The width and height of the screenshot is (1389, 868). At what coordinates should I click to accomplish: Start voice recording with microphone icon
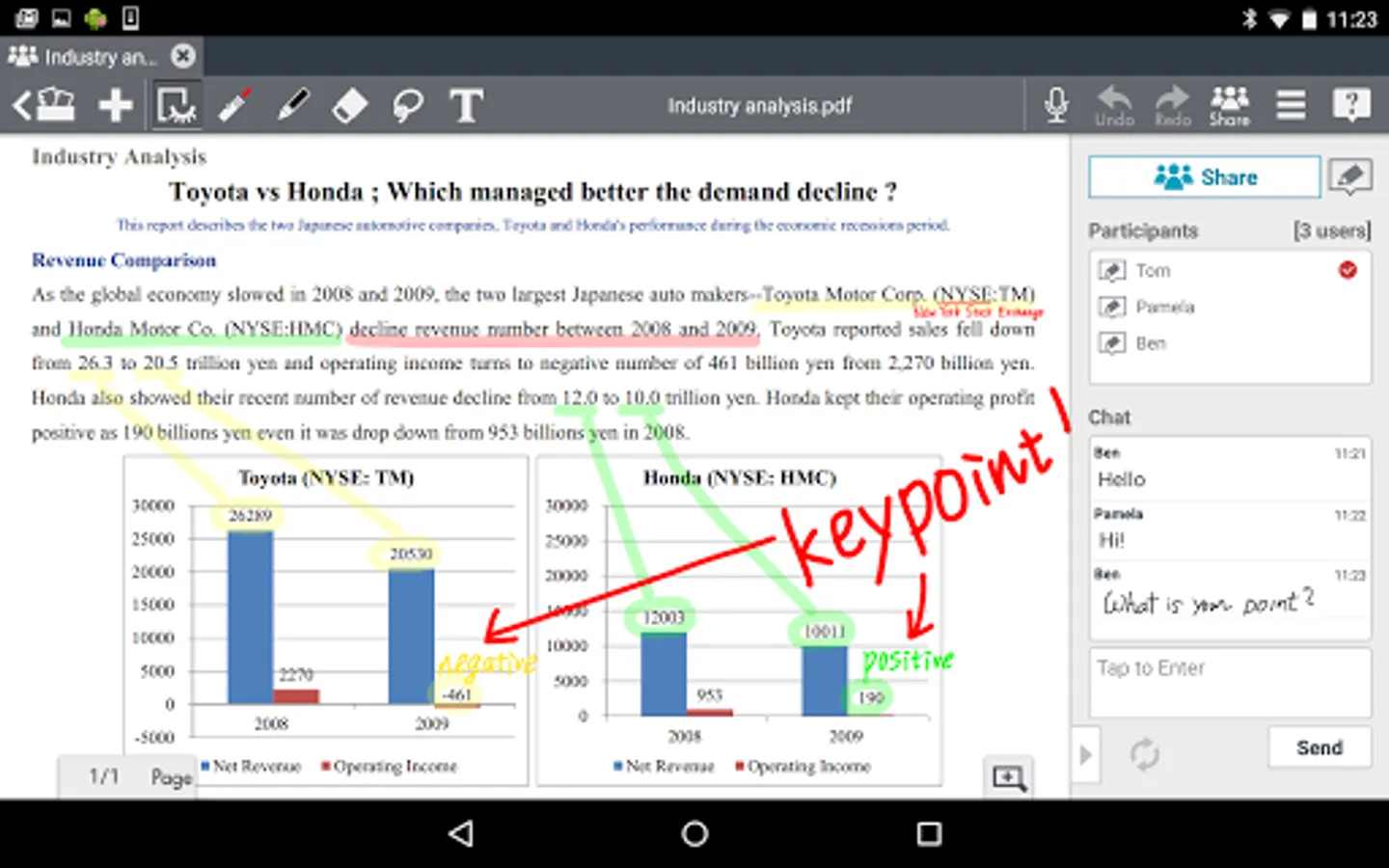pyautogui.click(x=1057, y=104)
